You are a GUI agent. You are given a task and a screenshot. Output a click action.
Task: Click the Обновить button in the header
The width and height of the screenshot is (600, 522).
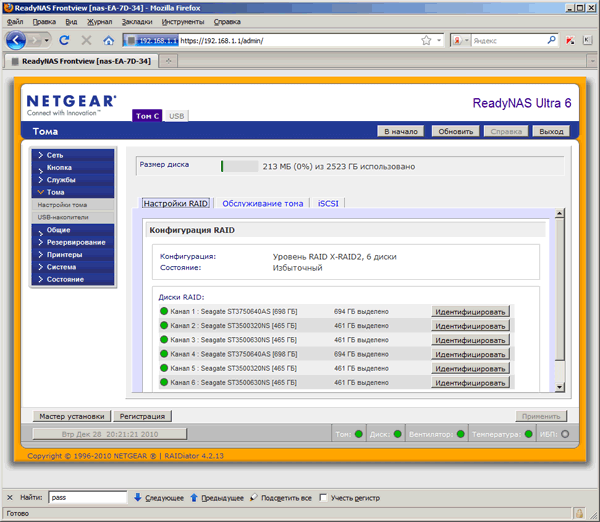coord(455,131)
